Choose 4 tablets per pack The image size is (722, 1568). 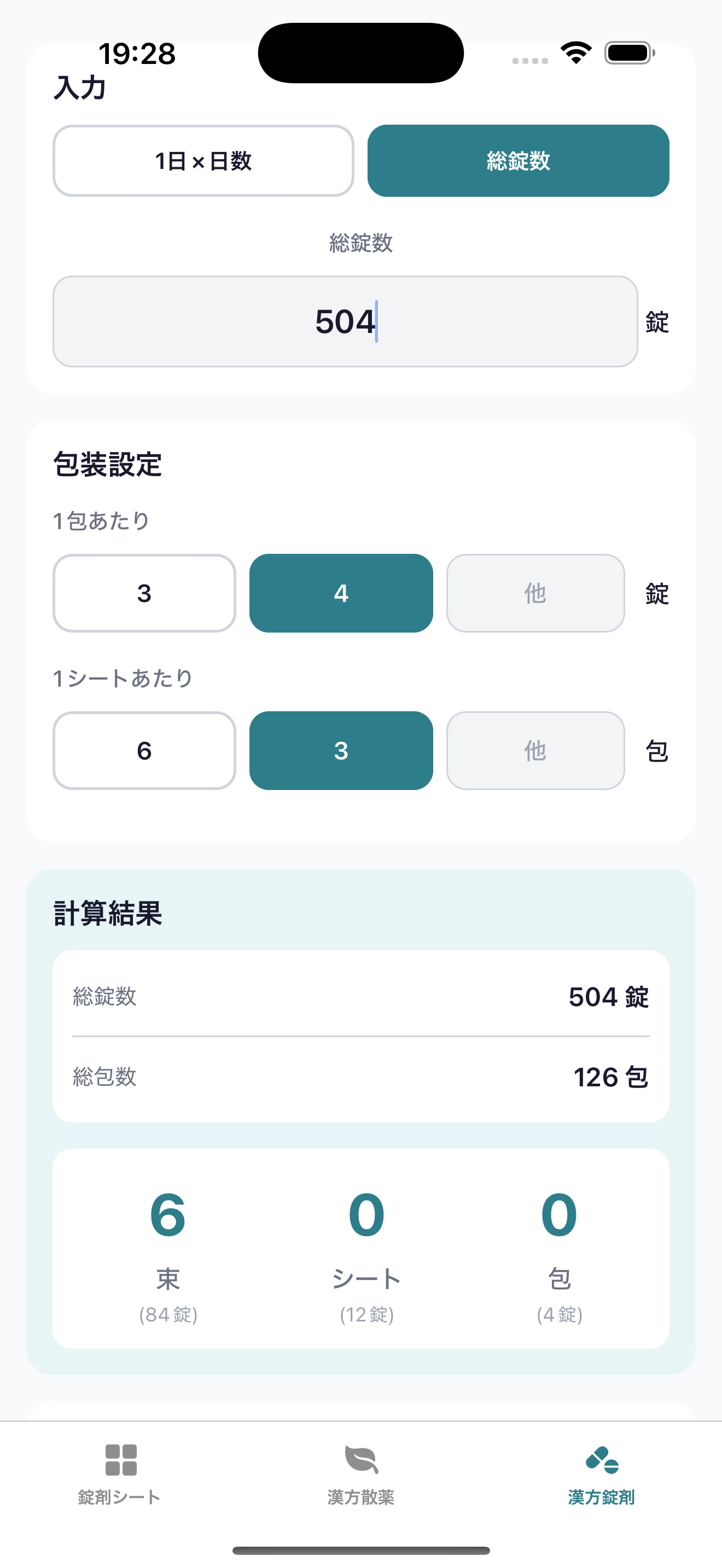tap(341, 593)
